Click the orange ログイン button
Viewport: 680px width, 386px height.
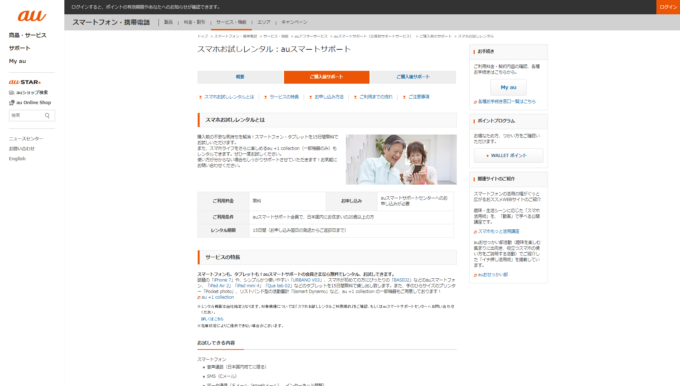(668, 7)
